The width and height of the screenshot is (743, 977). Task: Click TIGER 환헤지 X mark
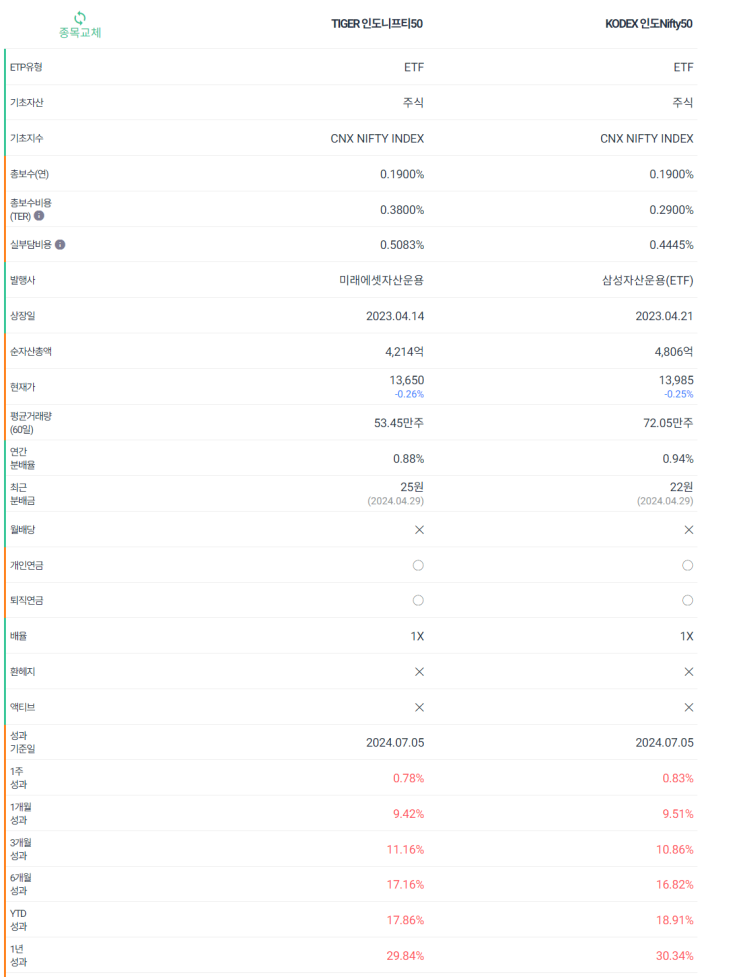(x=419, y=672)
